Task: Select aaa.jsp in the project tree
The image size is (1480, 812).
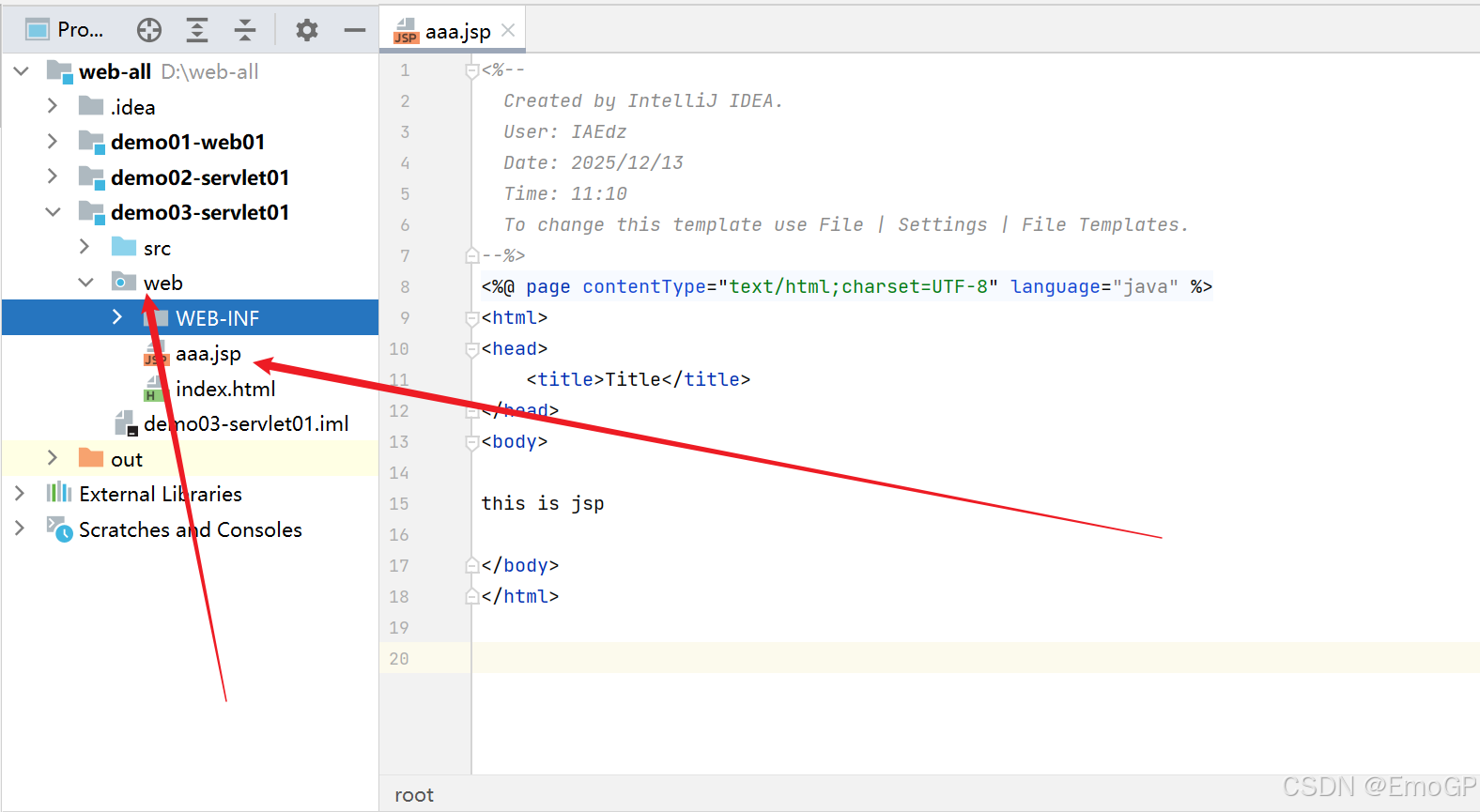Action: pos(190,353)
